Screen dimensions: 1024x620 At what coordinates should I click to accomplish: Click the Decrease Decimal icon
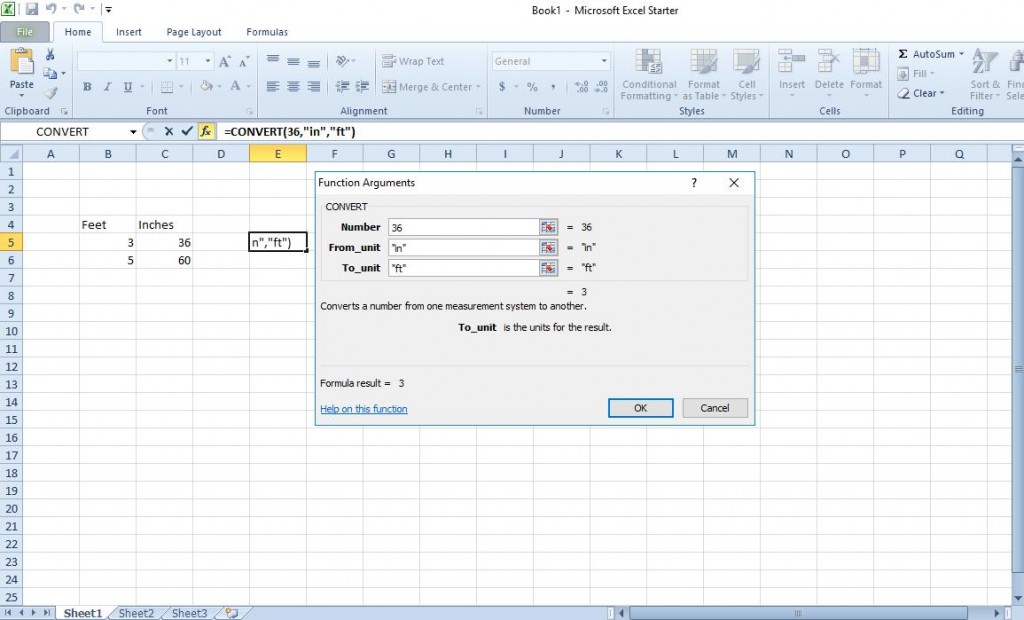[601, 86]
